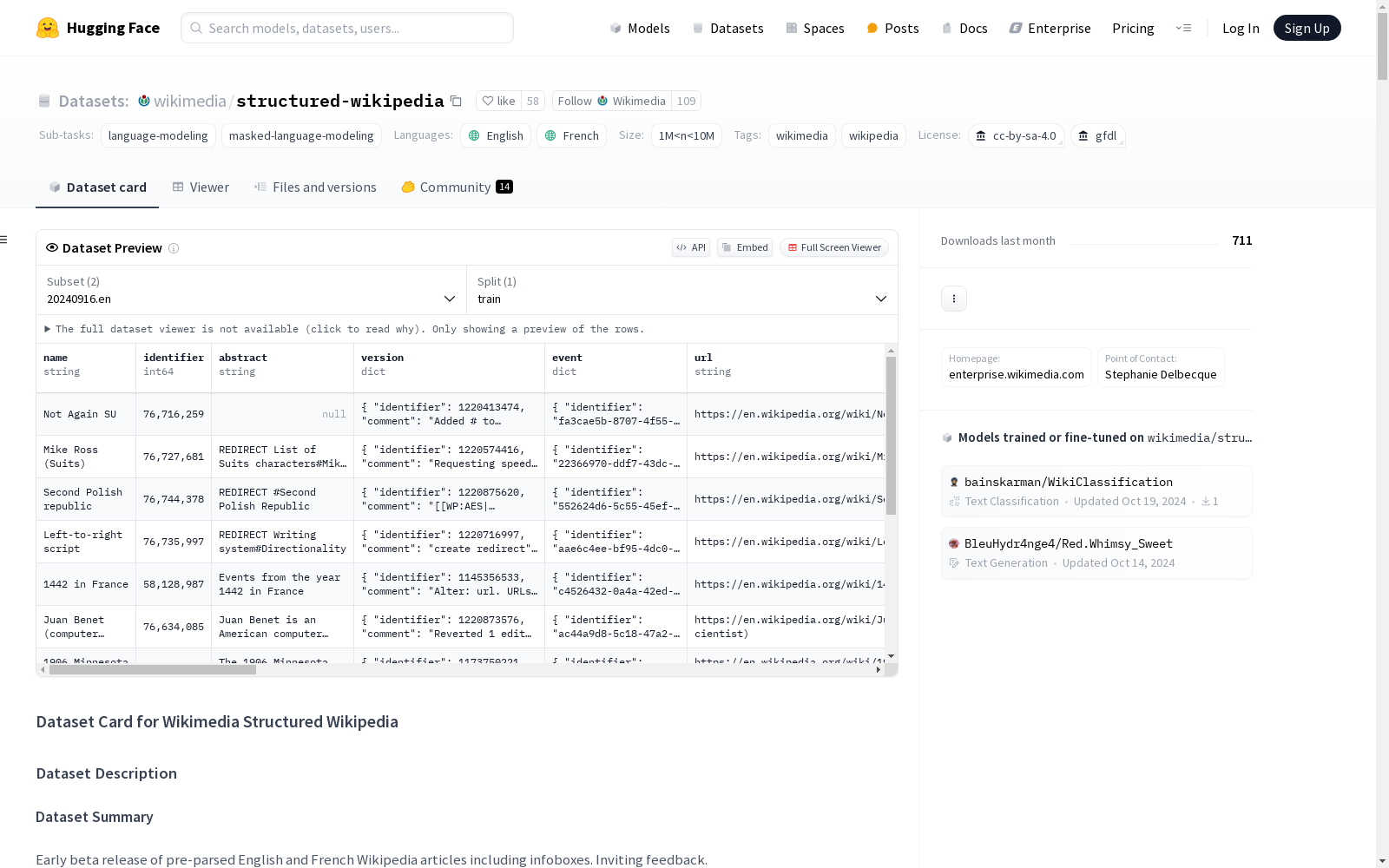
Task: Click the structured-wikipedia dataset title
Action: pyautogui.click(x=340, y=101)
